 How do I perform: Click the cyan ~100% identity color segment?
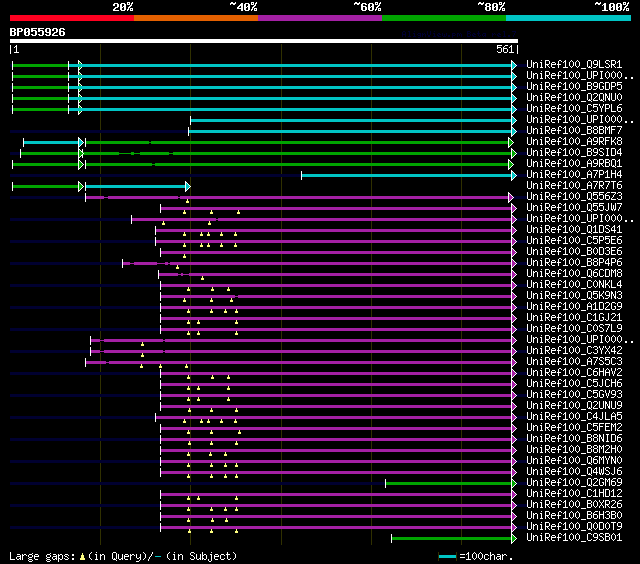pyautogui.click(x=569, y=18)
